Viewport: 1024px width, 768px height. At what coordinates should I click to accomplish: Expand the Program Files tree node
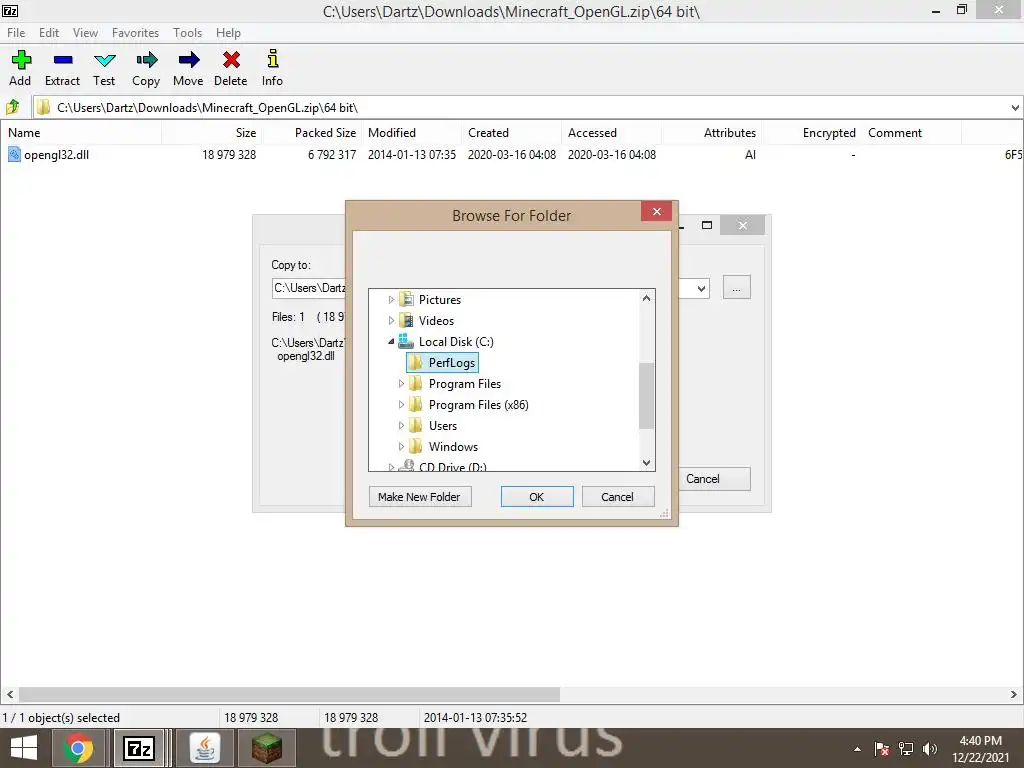click(401, 383)
